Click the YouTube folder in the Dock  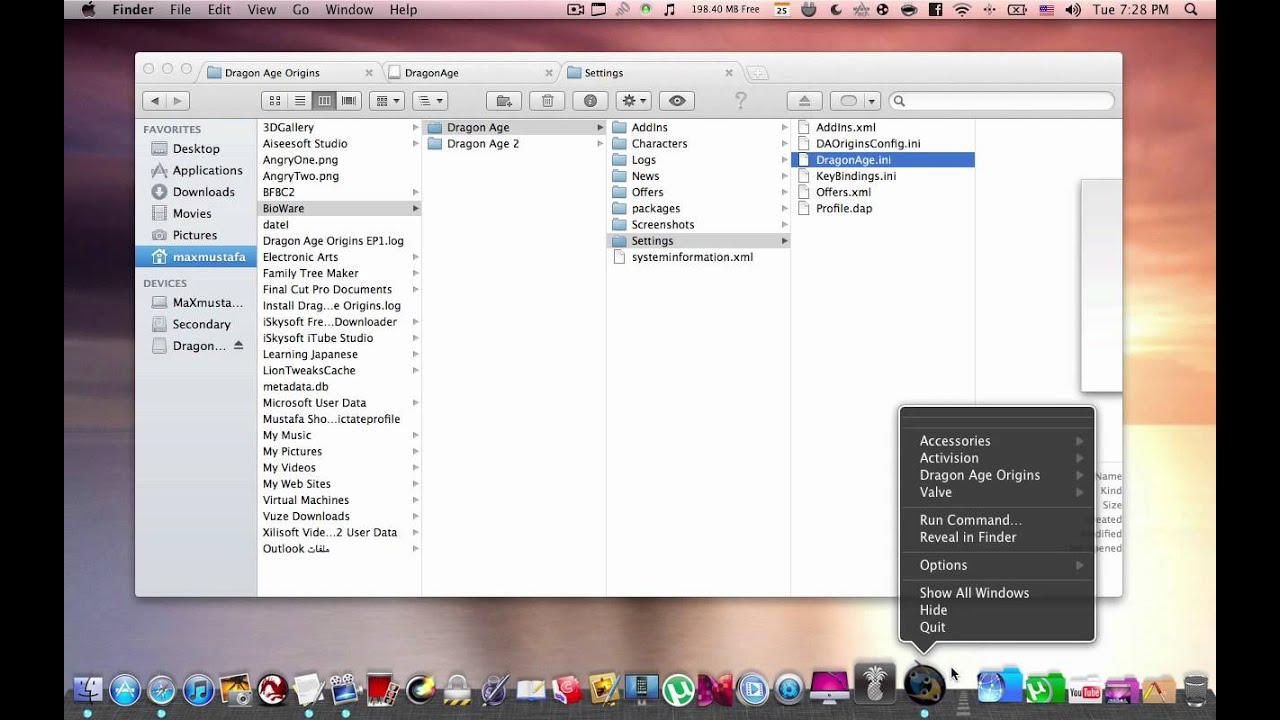click(x=1085, y=689)
